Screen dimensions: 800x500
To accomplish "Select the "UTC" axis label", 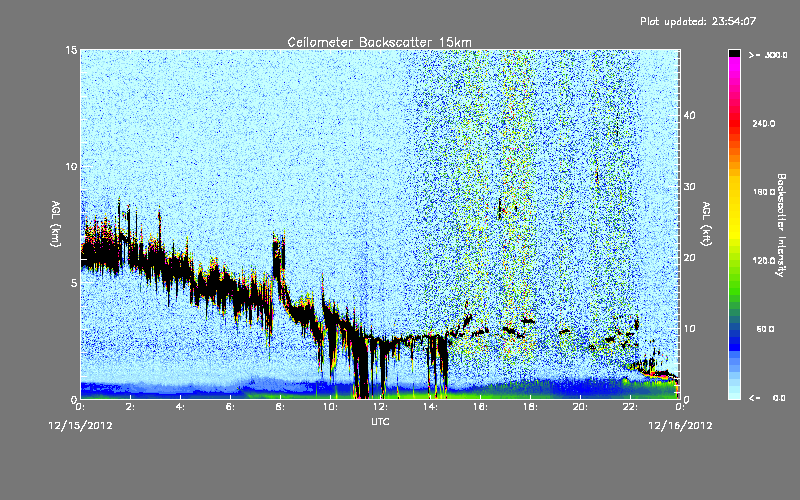I will click(x=380, y=421).
